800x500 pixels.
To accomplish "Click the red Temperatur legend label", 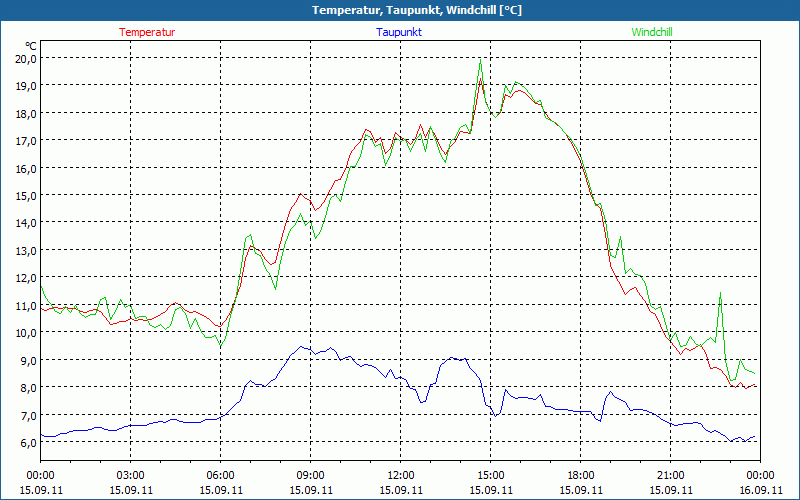I will pos(147,32).
